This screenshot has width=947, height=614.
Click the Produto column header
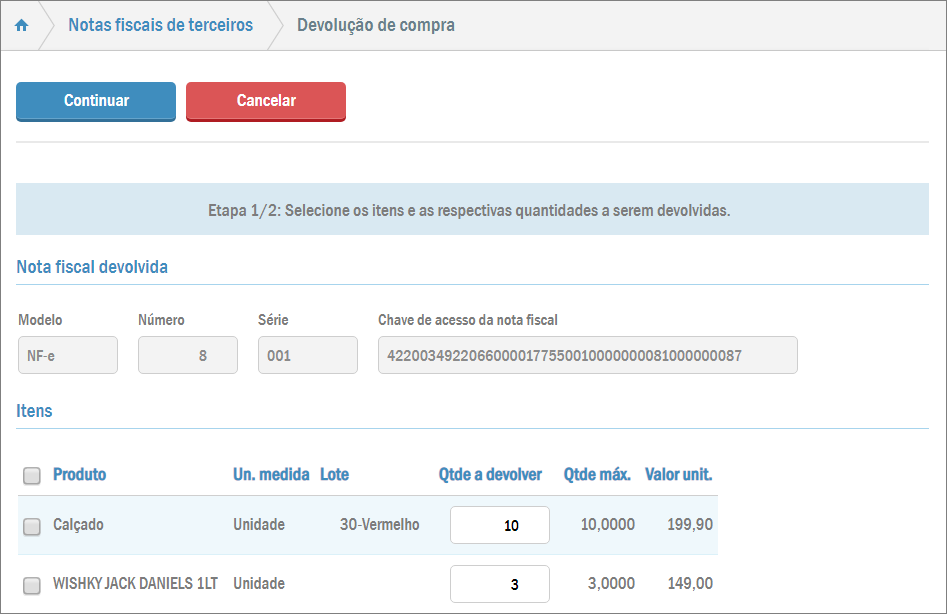pos(79,474)
